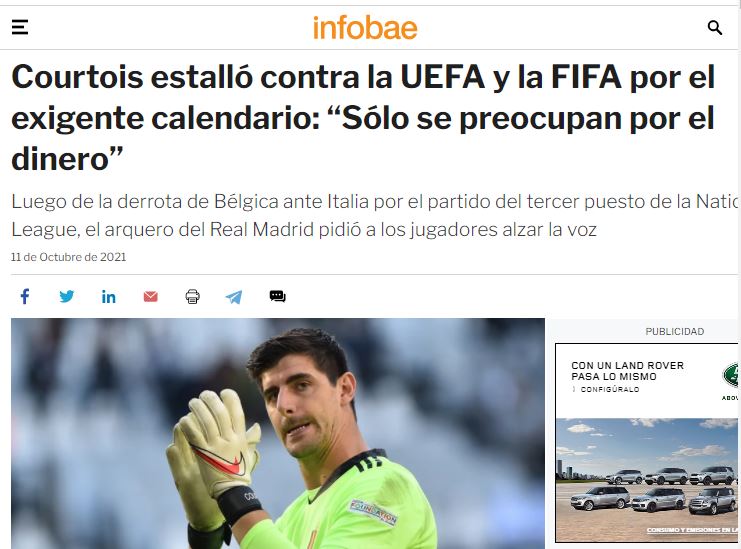
Task: Click the article subtitle text
Action: coord(374,215)
